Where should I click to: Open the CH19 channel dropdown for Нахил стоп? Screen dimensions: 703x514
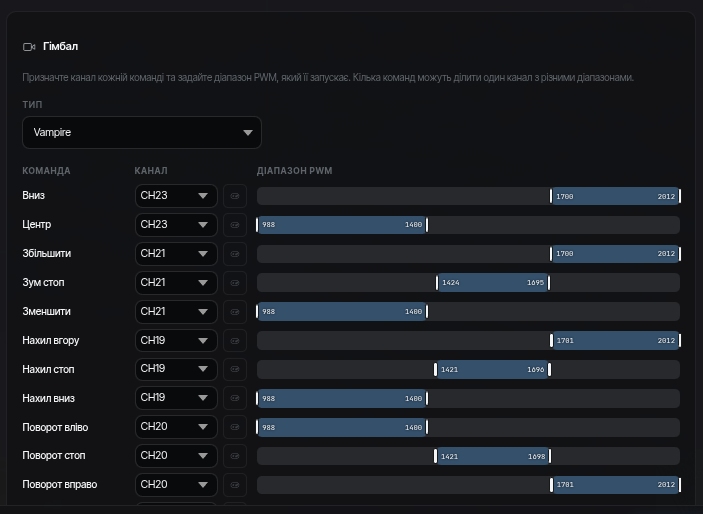176,369
